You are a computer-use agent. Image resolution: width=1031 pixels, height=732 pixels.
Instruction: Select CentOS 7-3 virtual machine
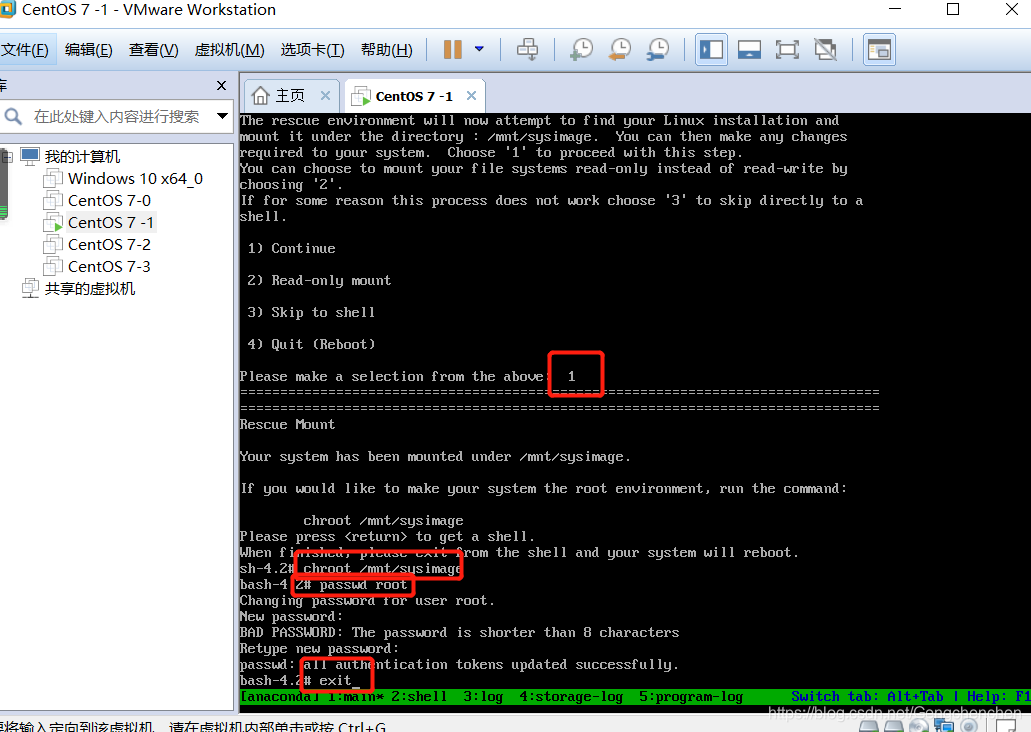click(109, 266)
